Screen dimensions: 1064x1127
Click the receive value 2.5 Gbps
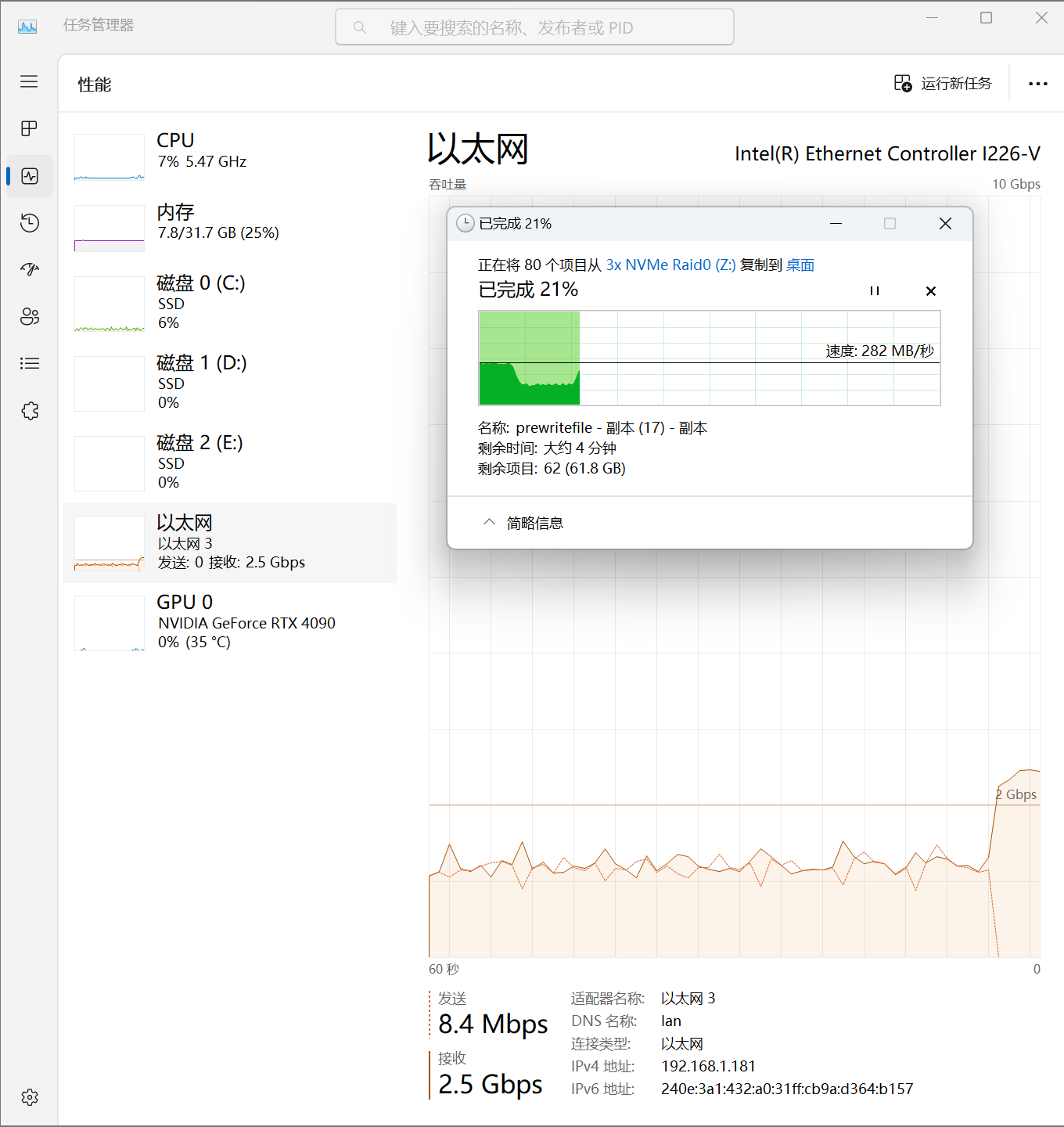491,1085
